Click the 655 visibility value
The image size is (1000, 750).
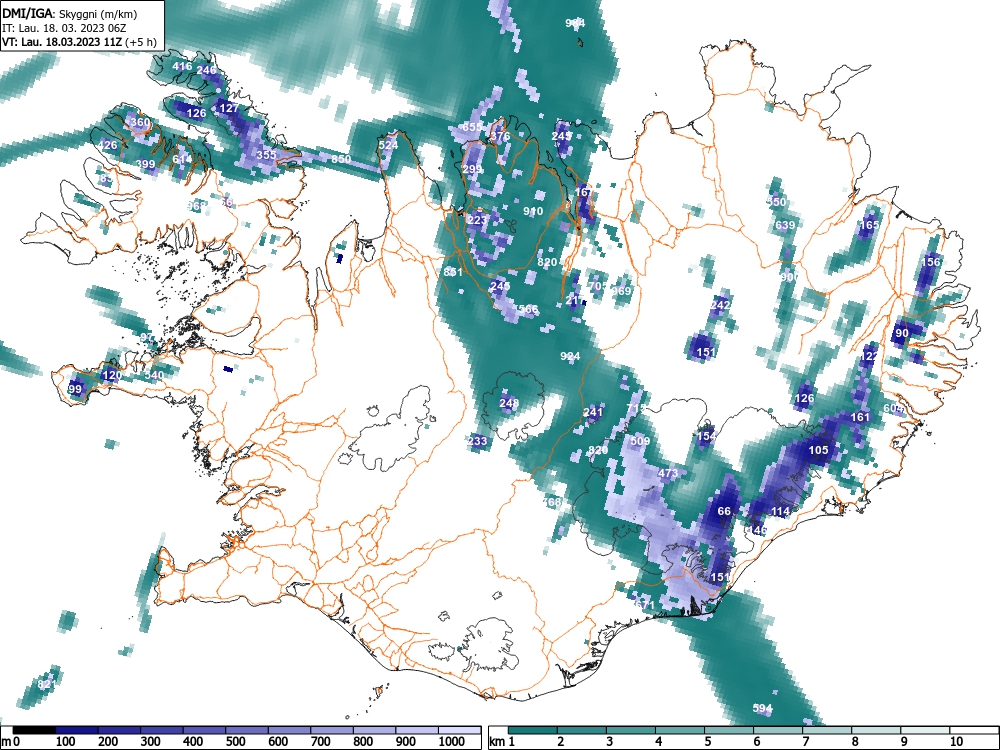472,127
